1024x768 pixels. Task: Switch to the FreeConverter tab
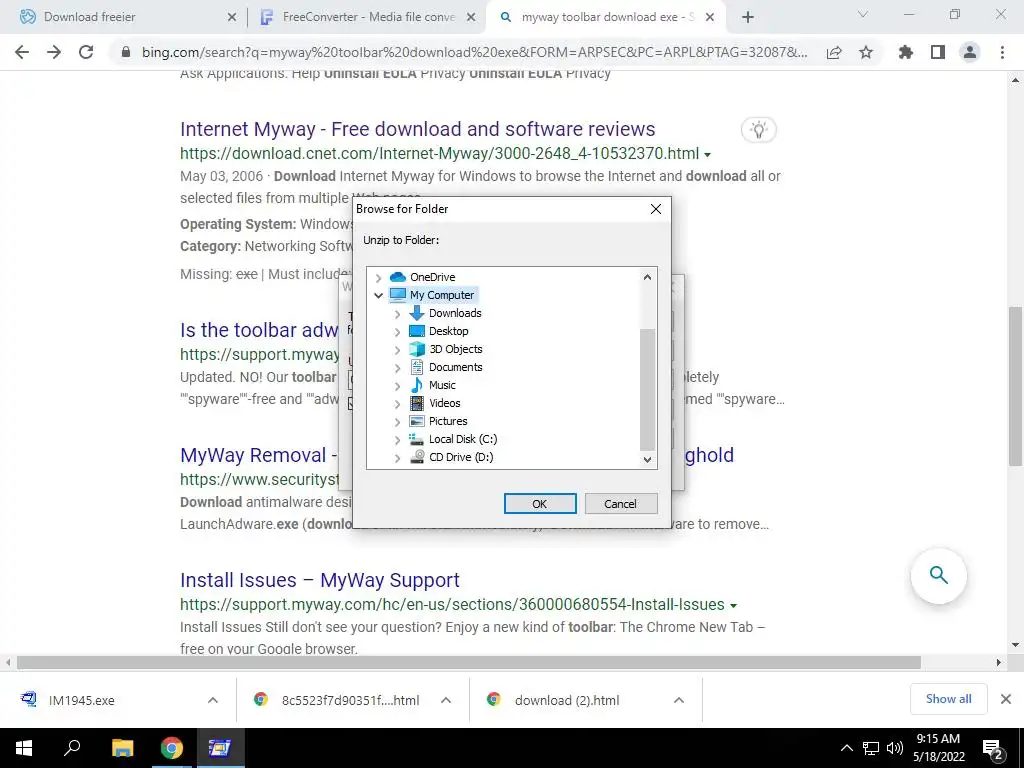[x=368, y=17]
